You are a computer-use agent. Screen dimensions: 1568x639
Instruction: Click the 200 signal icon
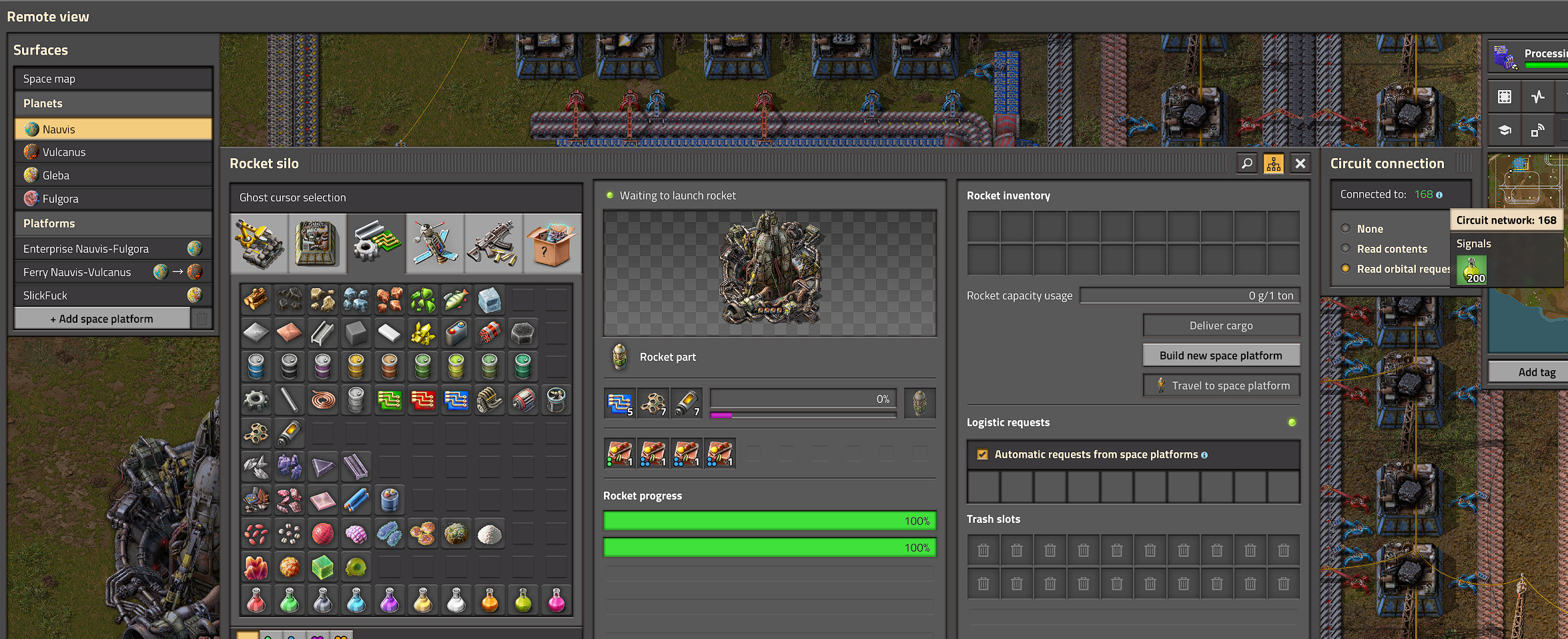pyautogui.click(x=1472, y=270)
